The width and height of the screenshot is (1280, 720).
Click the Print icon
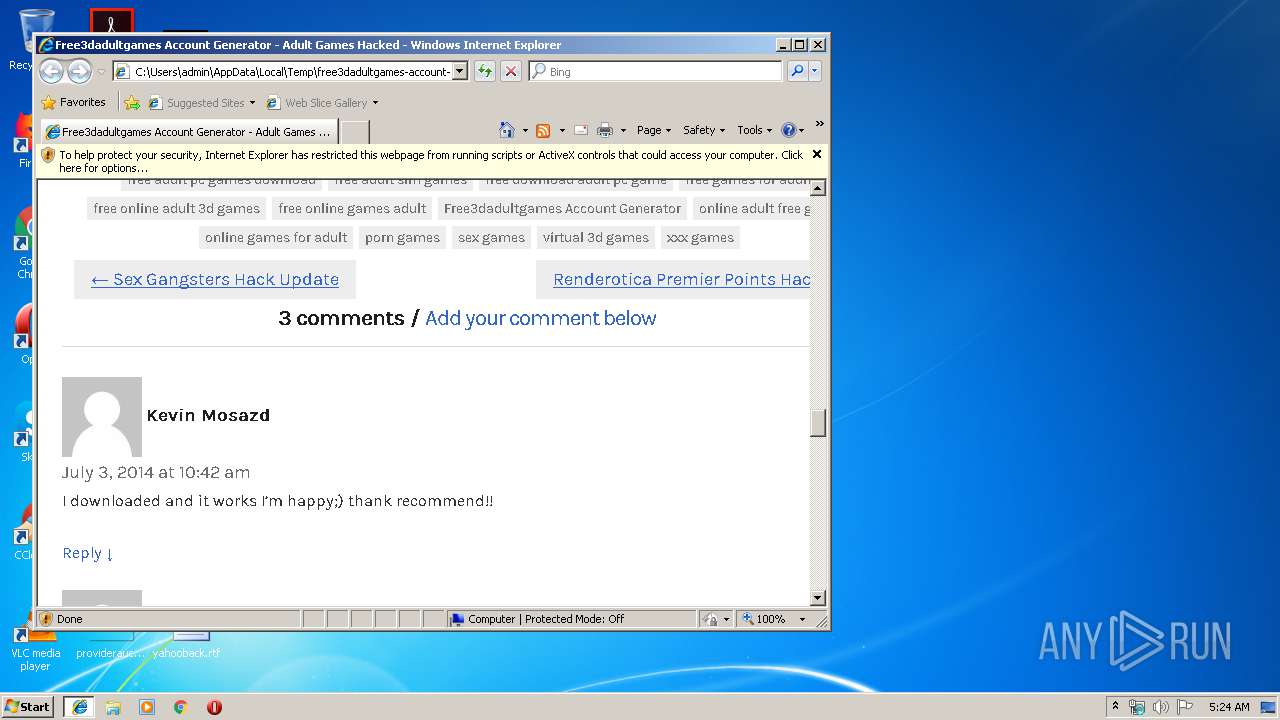(x=605, y=130)
